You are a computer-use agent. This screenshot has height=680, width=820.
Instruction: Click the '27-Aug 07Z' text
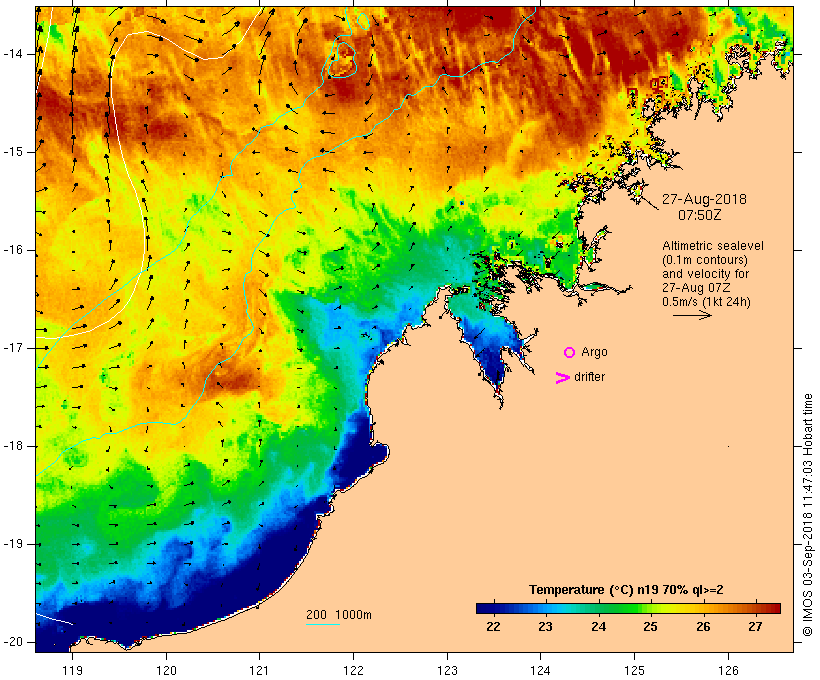(x=696, y=288)
